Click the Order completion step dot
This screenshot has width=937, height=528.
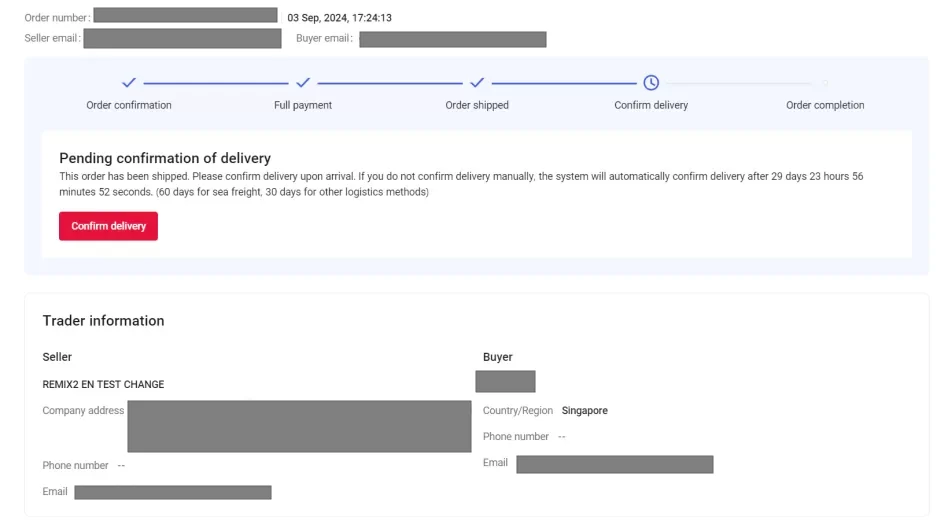click(825, 83)
